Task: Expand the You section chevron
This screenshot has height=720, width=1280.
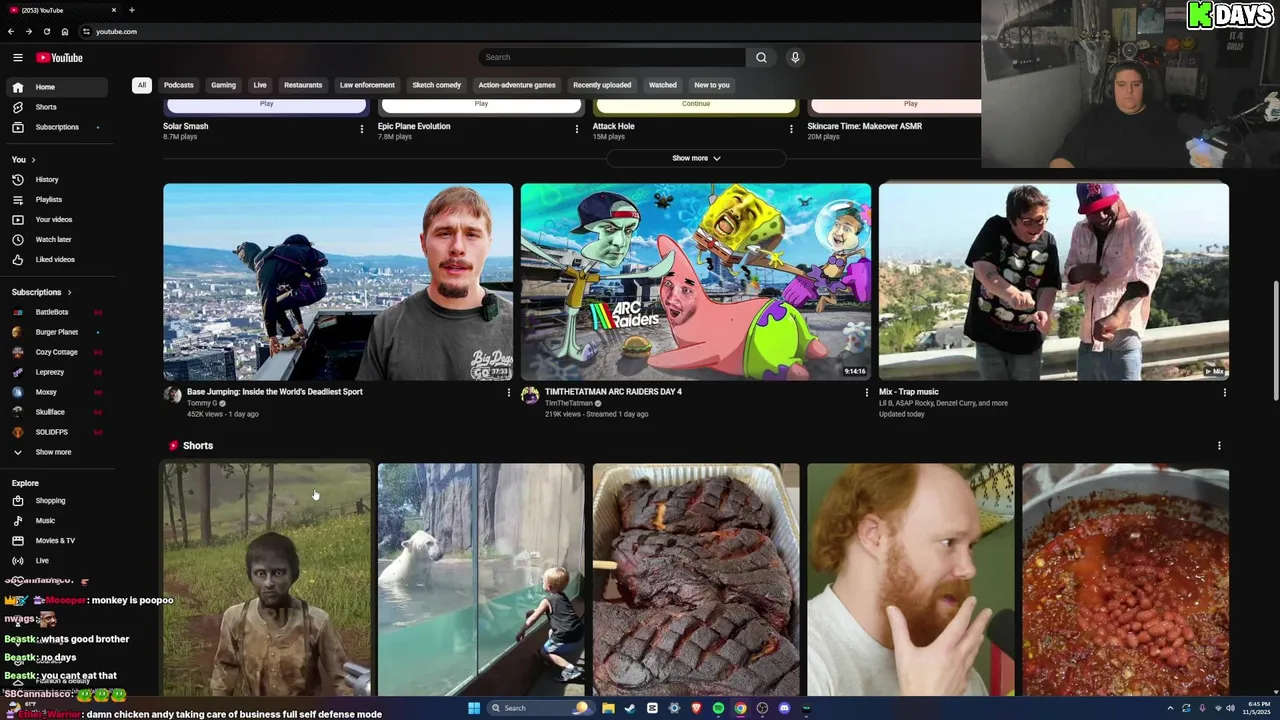Action: click(x=33, y=160)
